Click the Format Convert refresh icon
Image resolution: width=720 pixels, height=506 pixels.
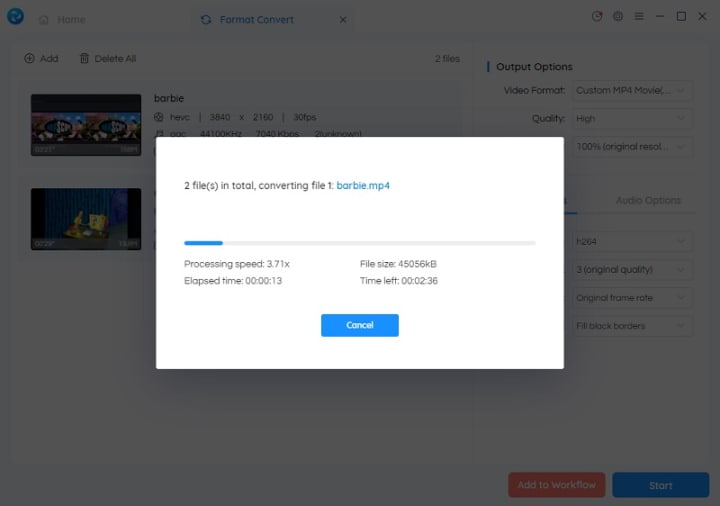(206, 20)
